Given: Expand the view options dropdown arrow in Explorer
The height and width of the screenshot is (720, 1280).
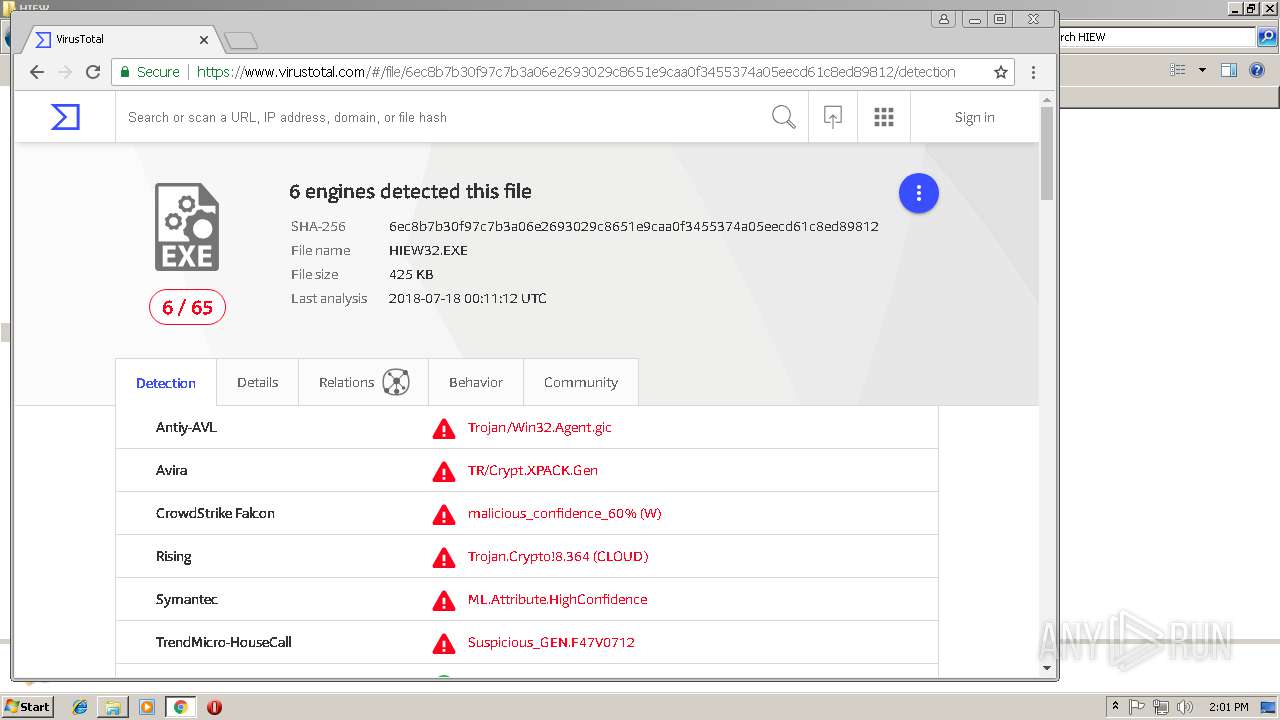Looking at the screenshot, I should click(1202, 70).
